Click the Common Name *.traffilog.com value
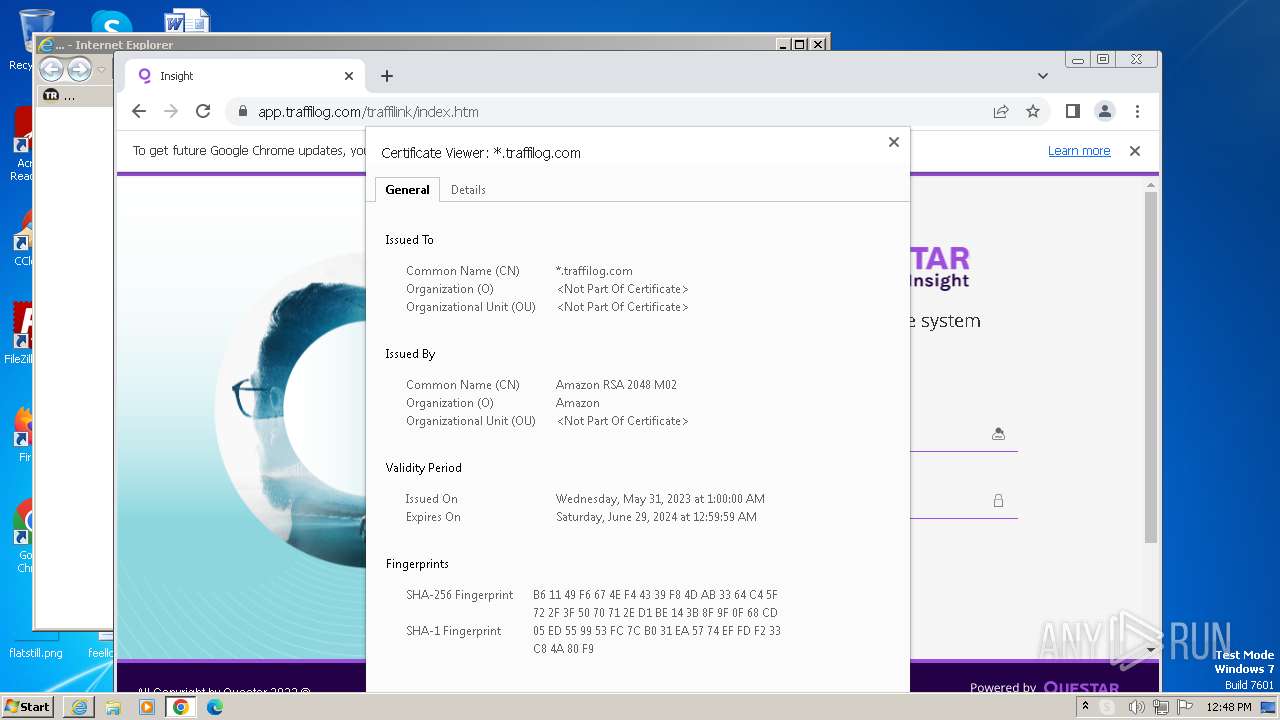 [594, 271]
